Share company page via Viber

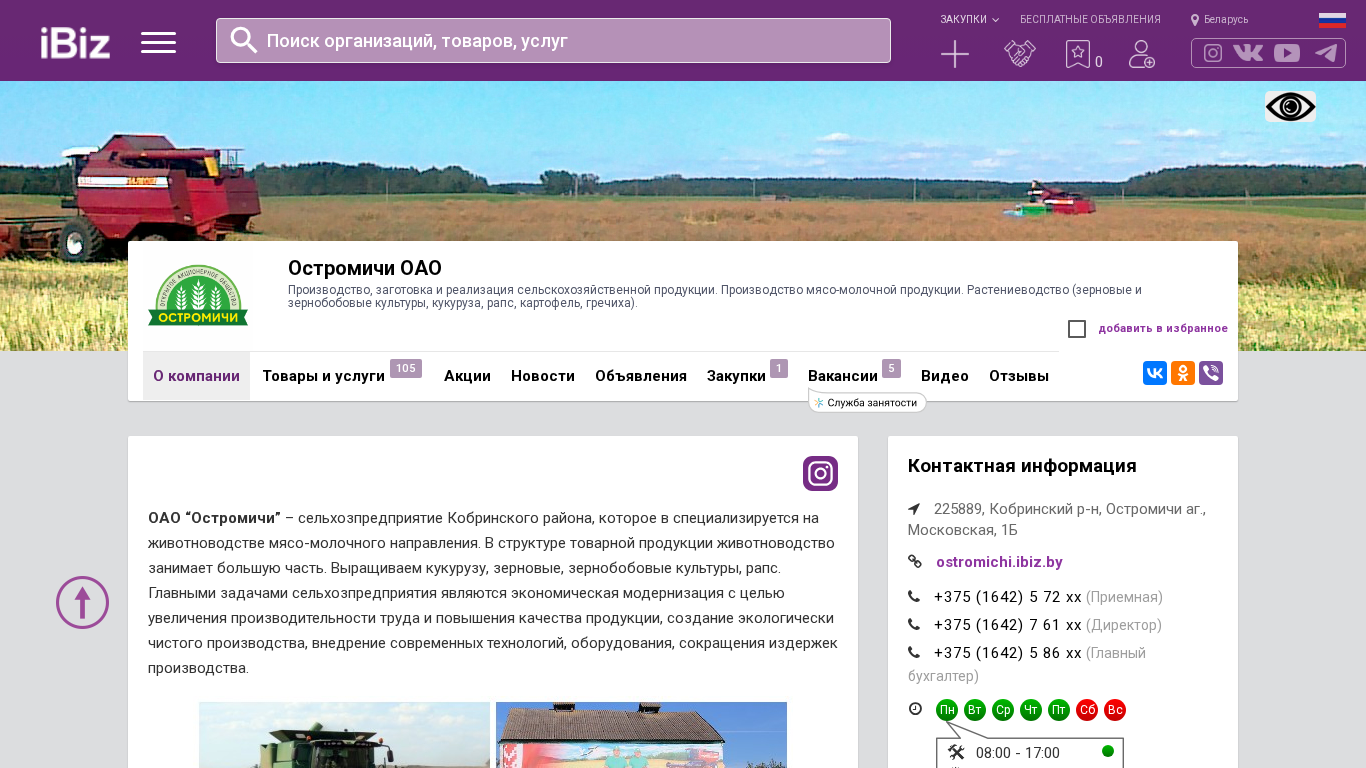click(x=1211, y=373)
